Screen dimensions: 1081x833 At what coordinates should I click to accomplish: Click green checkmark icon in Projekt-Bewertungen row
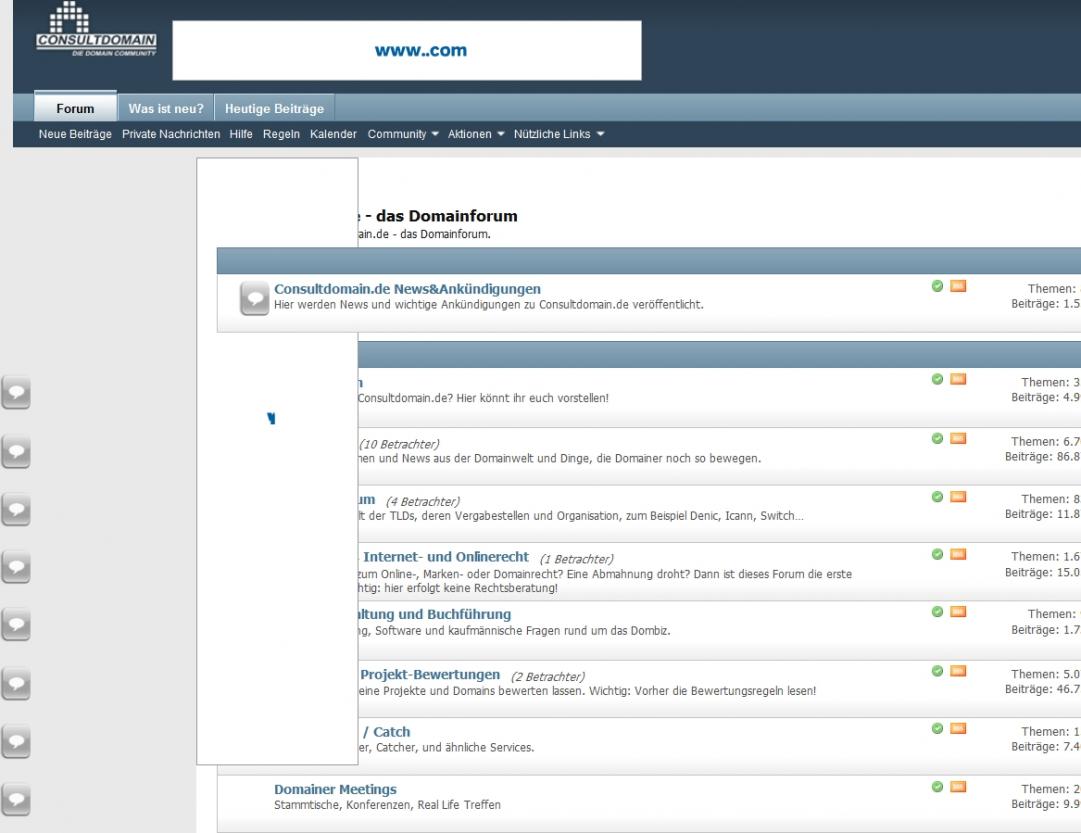coord(937,672)
